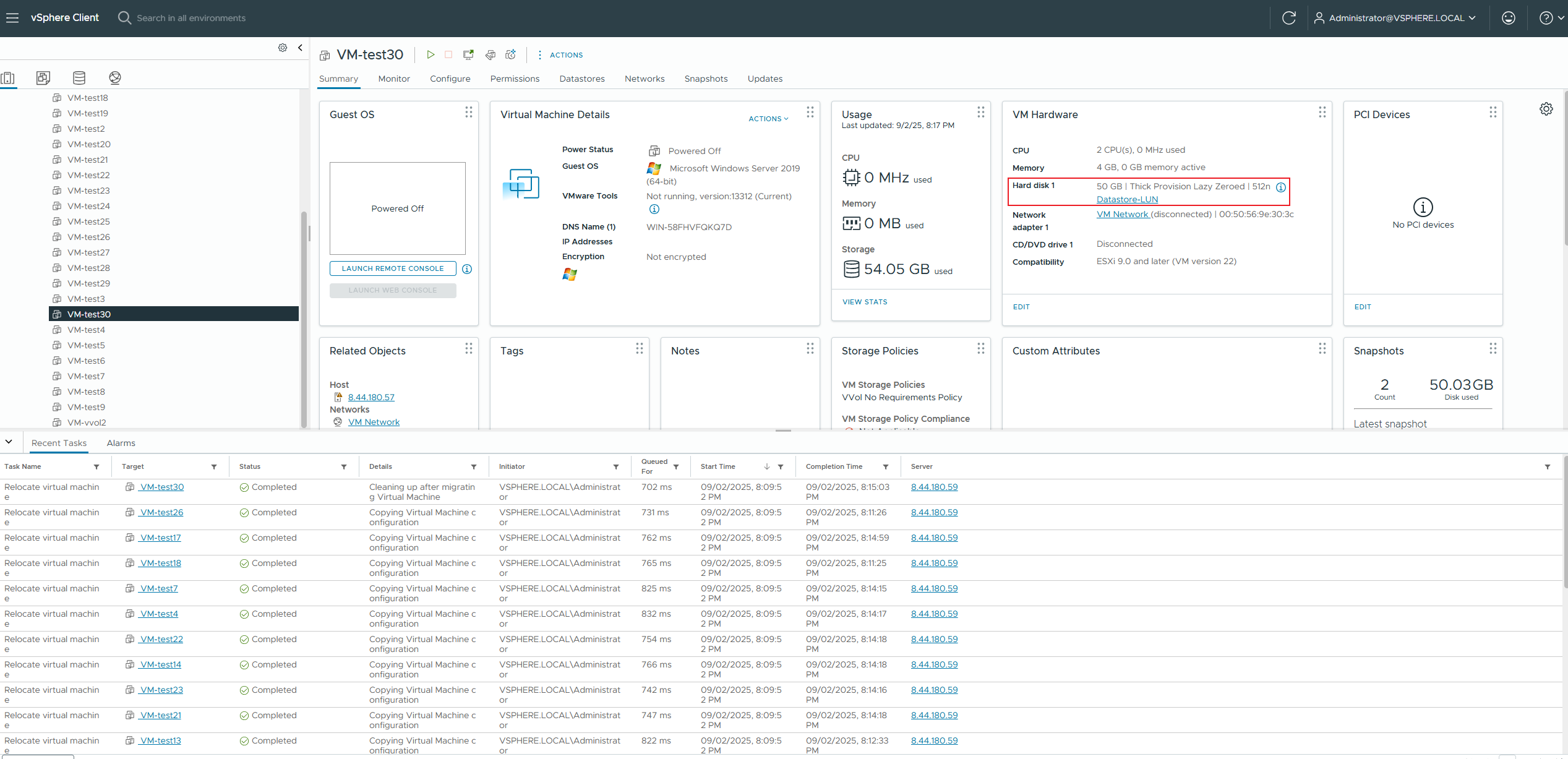Screen dimensions: 1568x759
Task: Open Details column filter
Action: (x=474, y=467)
